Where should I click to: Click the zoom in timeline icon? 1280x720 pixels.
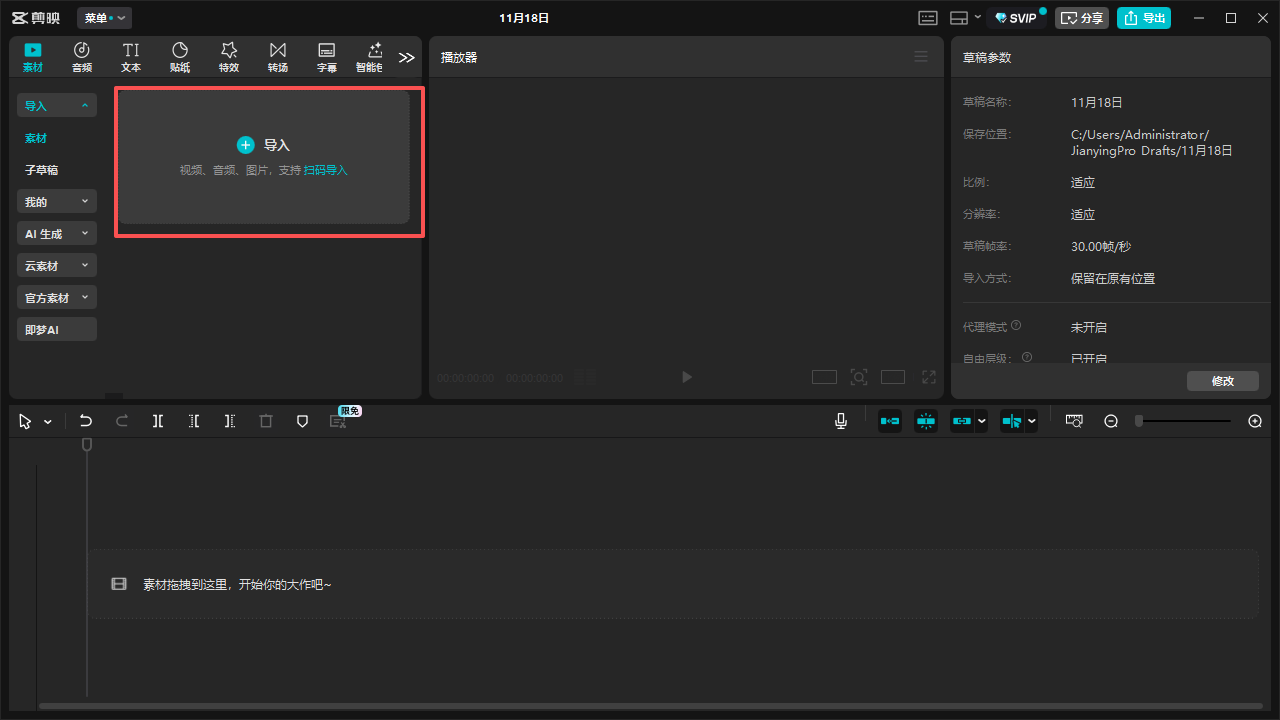(x=1255, y=421)
